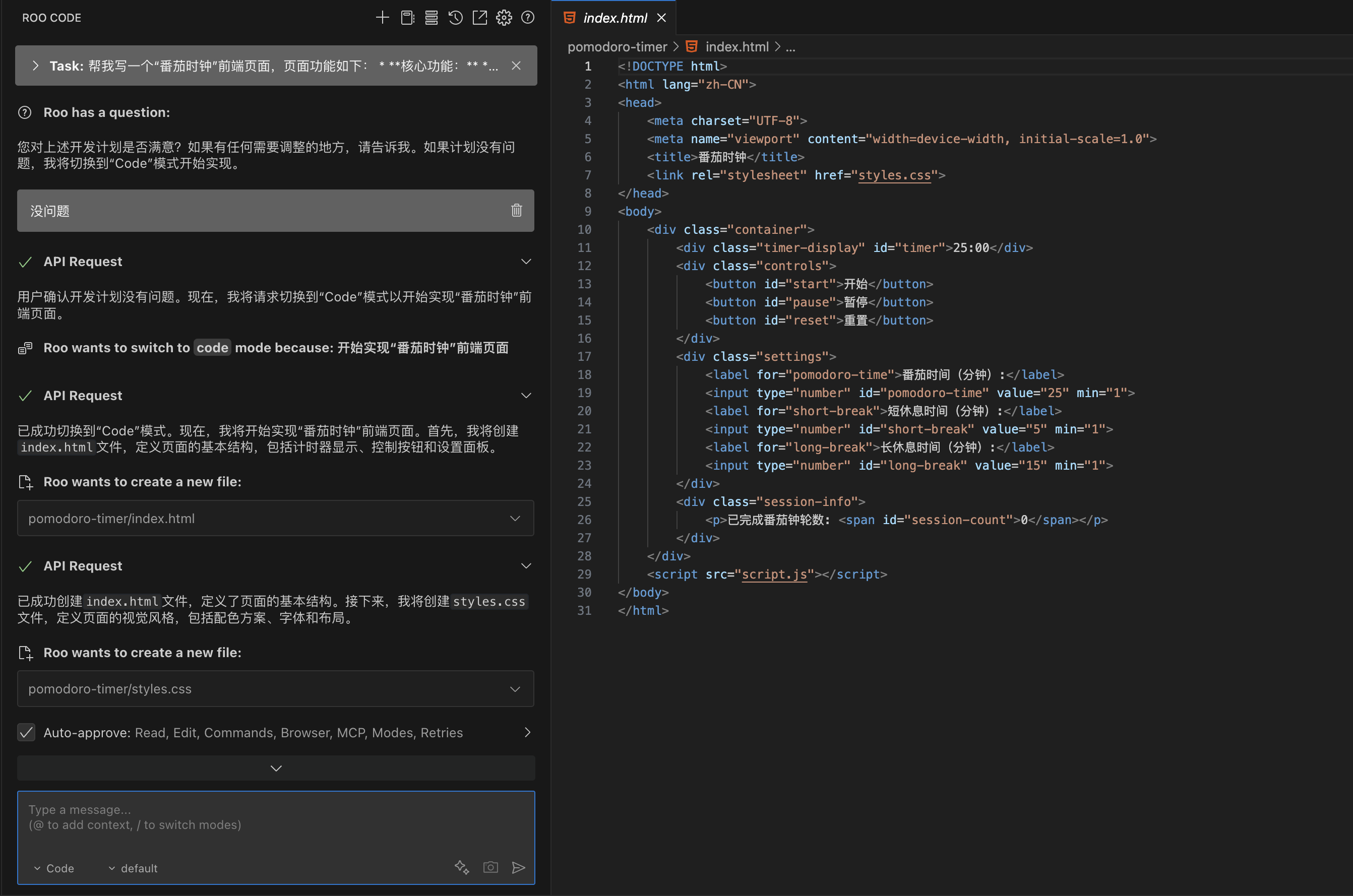Attach a screenshot via the camera icon

coord(490,867)
